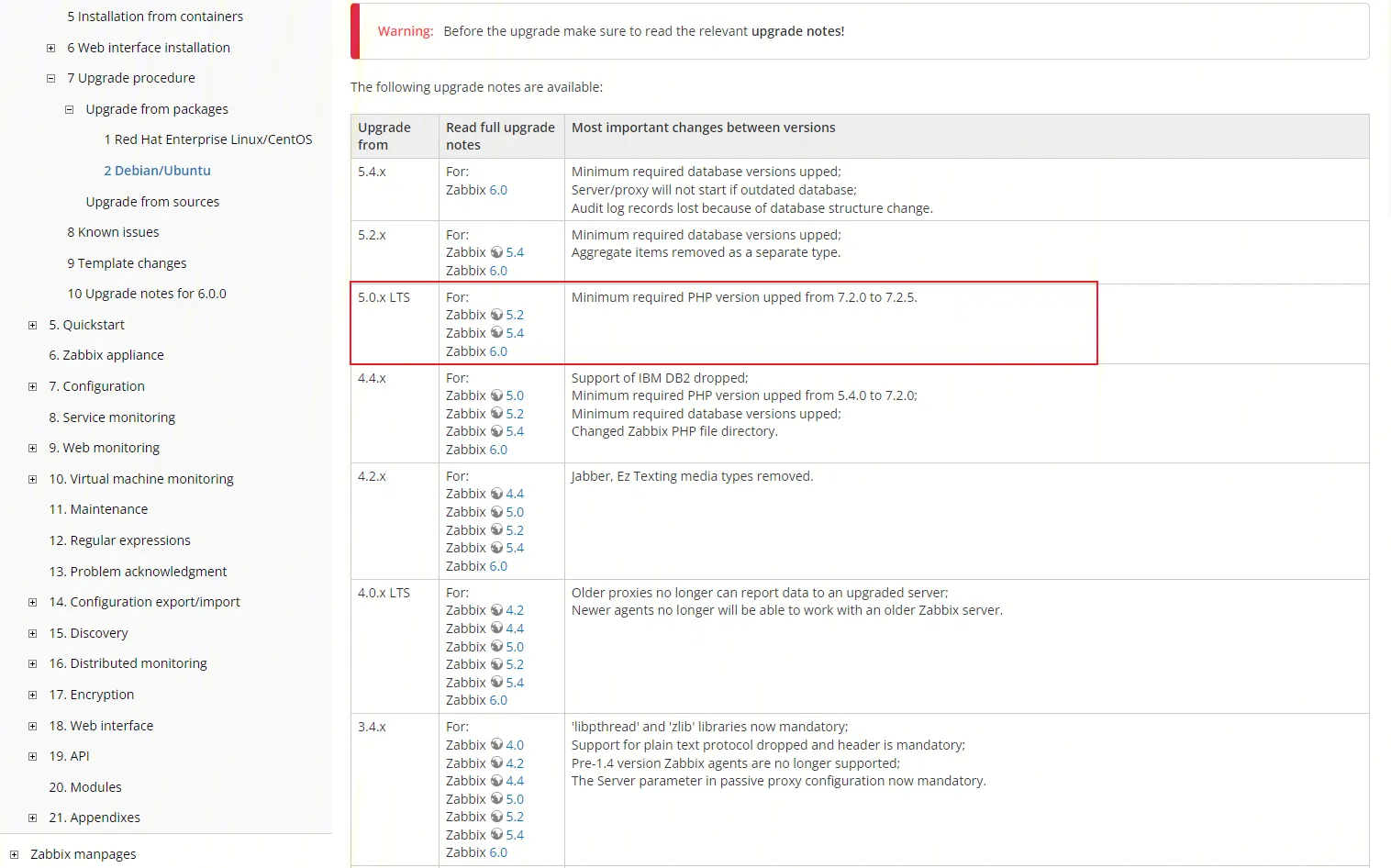Click globe icon beside 5.0 in 3.4.x row
Screen dimensions: 1391x868
point(496,799)
